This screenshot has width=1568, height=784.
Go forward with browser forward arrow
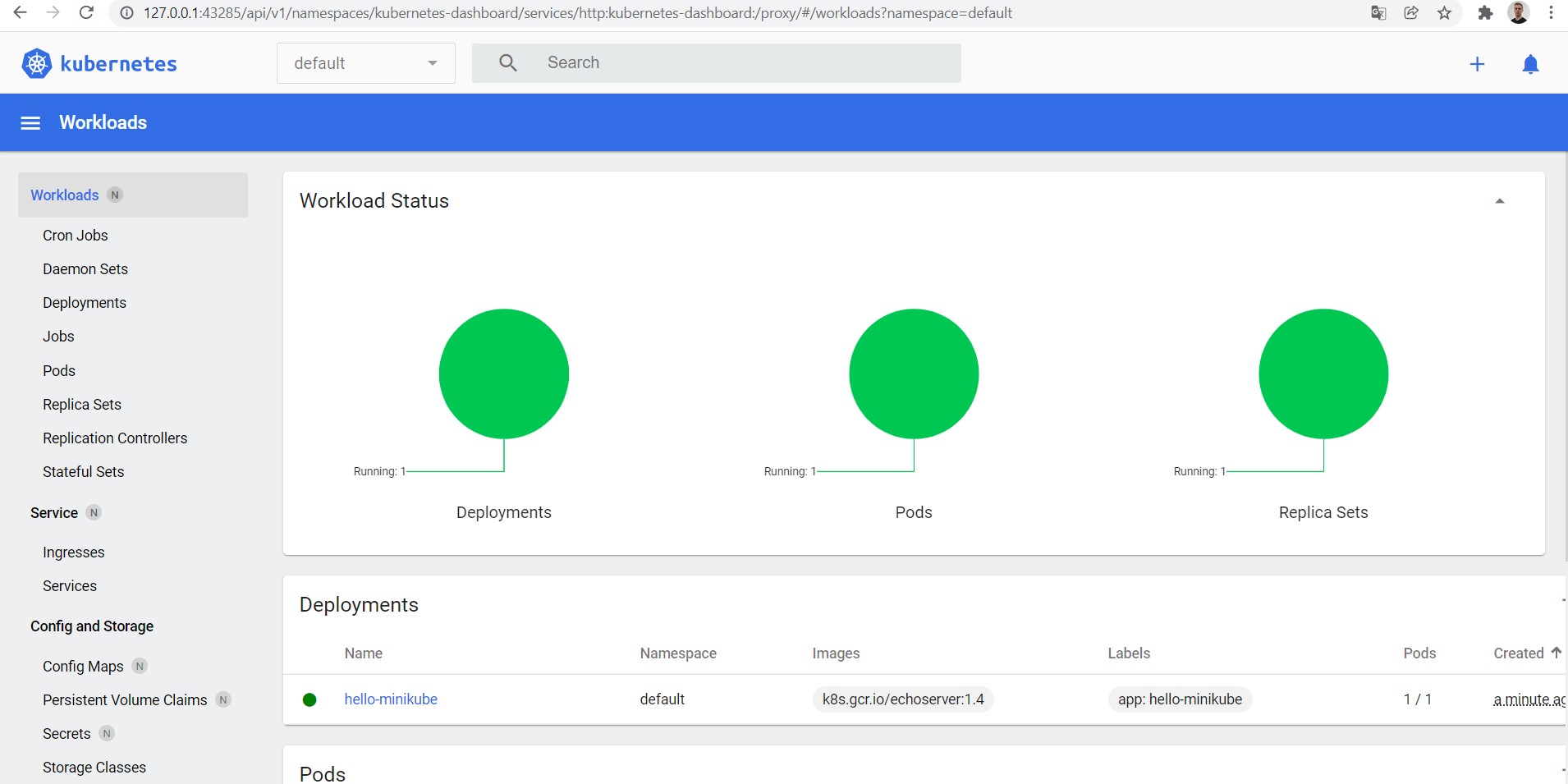(x=53, y=13)
